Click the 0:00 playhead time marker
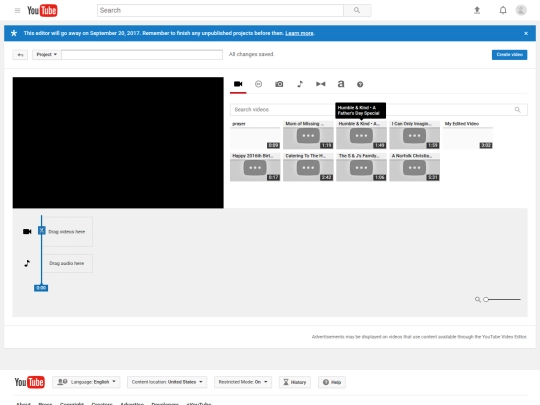 coord(41,288)
